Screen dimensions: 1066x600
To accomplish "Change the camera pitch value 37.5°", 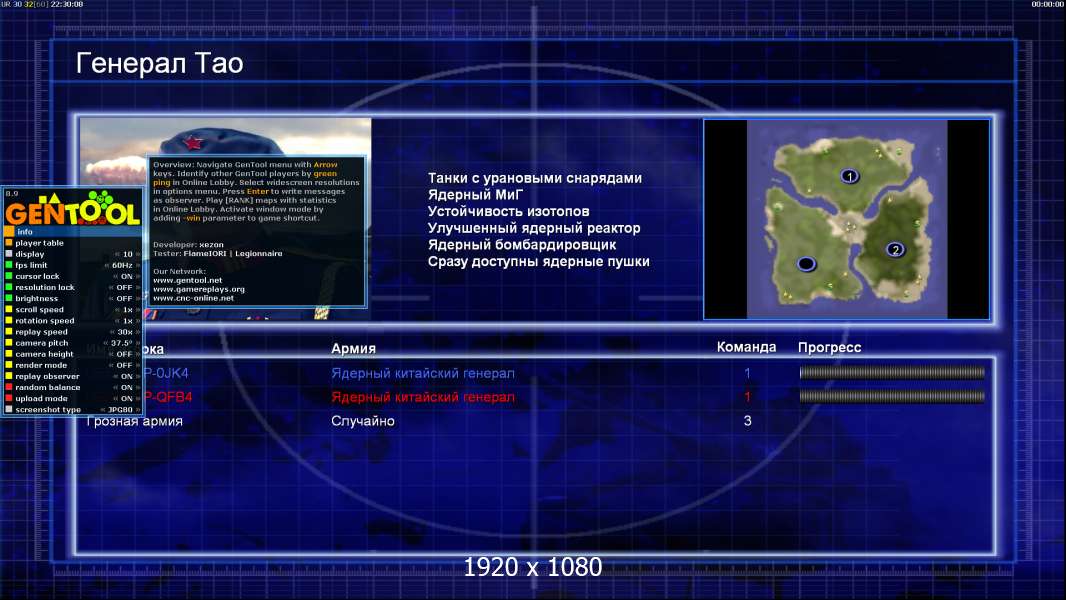I will [x=122, y=343].
